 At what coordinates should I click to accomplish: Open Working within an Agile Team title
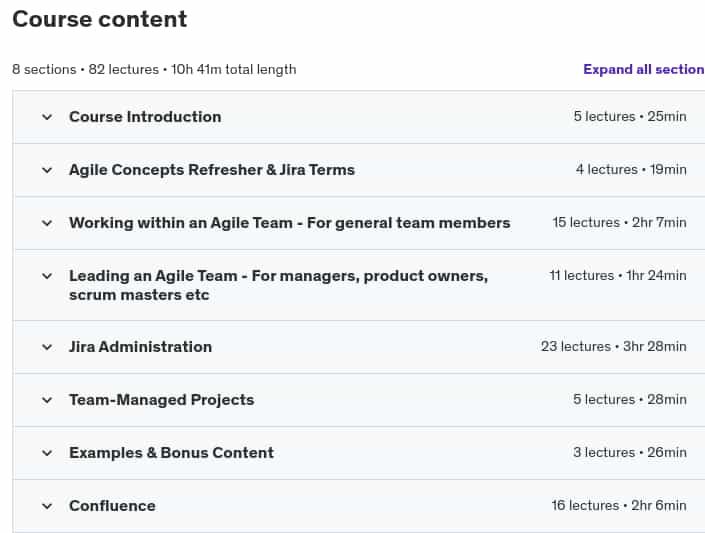(290, 223)
